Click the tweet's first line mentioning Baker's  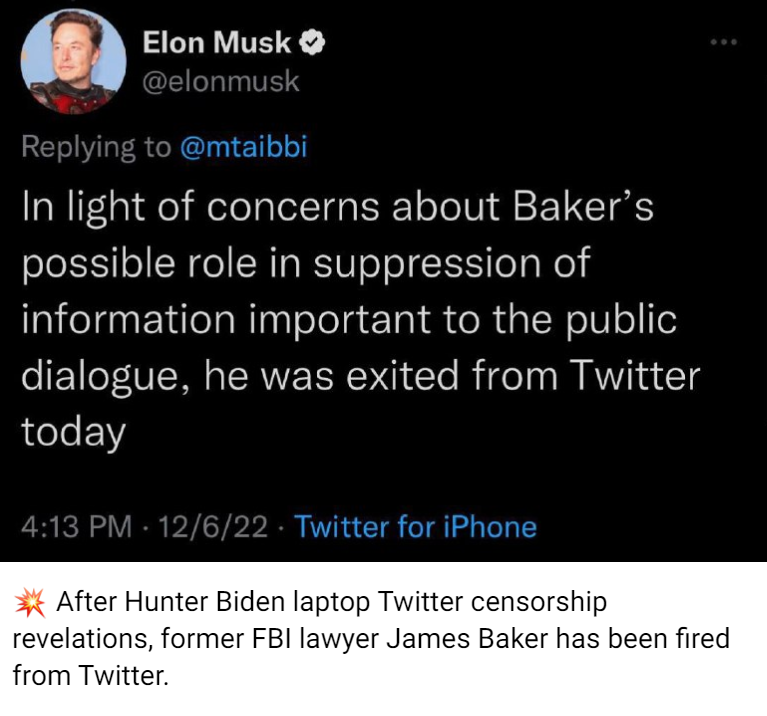[x=337, y=207]
